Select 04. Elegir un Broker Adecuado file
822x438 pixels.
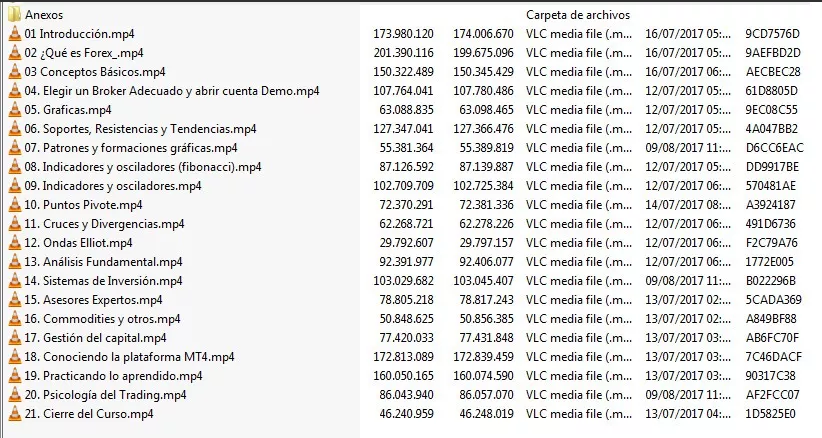tap(172, 91)
